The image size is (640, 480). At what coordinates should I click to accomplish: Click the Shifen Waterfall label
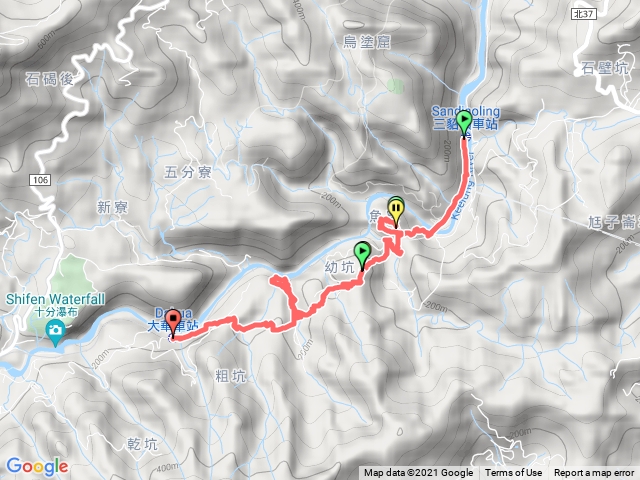pyautogui.click(x=56, y=299)
